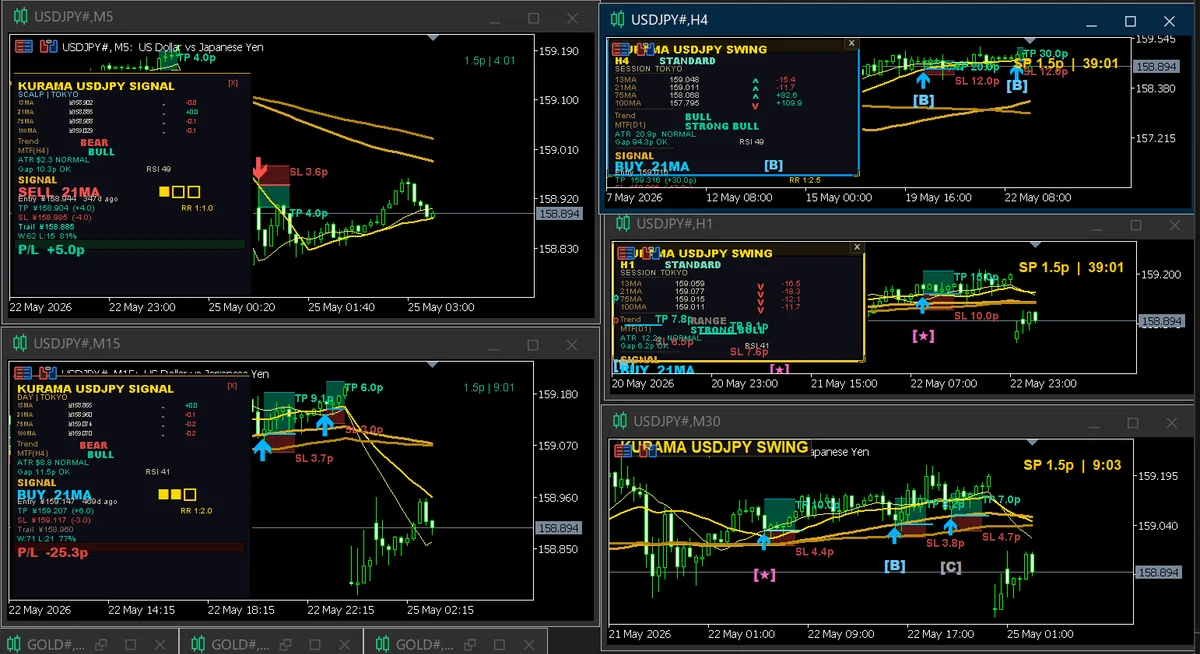This screenshot has height=654, width=1200.
Task: Click candlestick icon in USDJPY#,H4 title bar
Action: tap(619, 19)
